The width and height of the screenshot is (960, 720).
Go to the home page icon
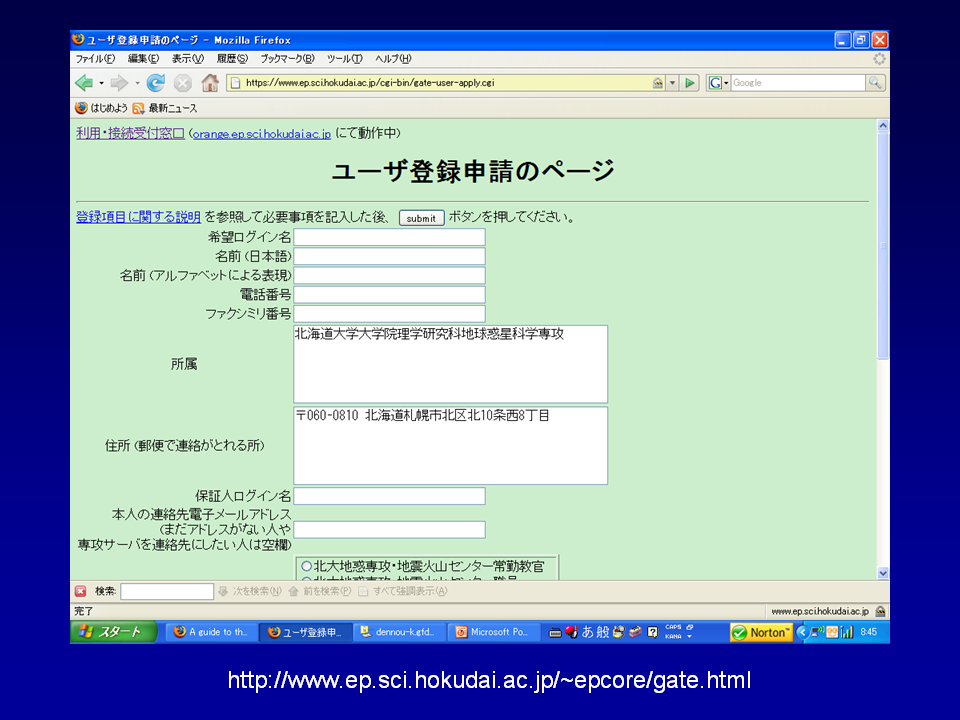pyautogui.click(x=210, y=83)
